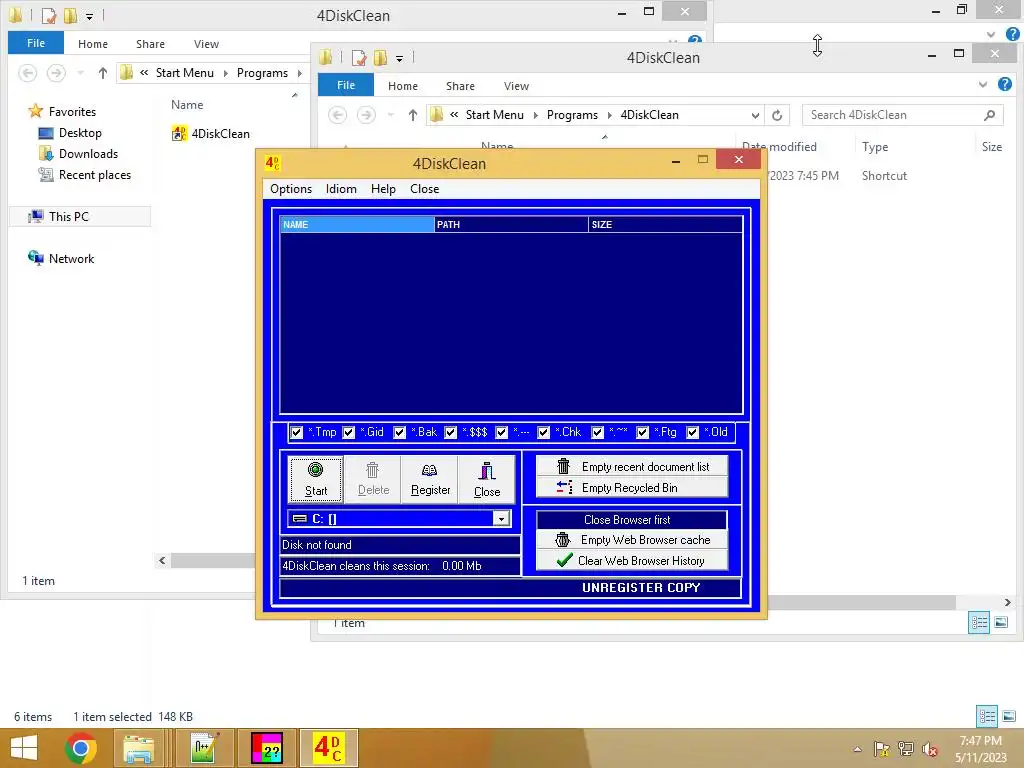Toggle the *.--- checkbox
Viewport: 1024px width, 768px height.
click(502, 432)
